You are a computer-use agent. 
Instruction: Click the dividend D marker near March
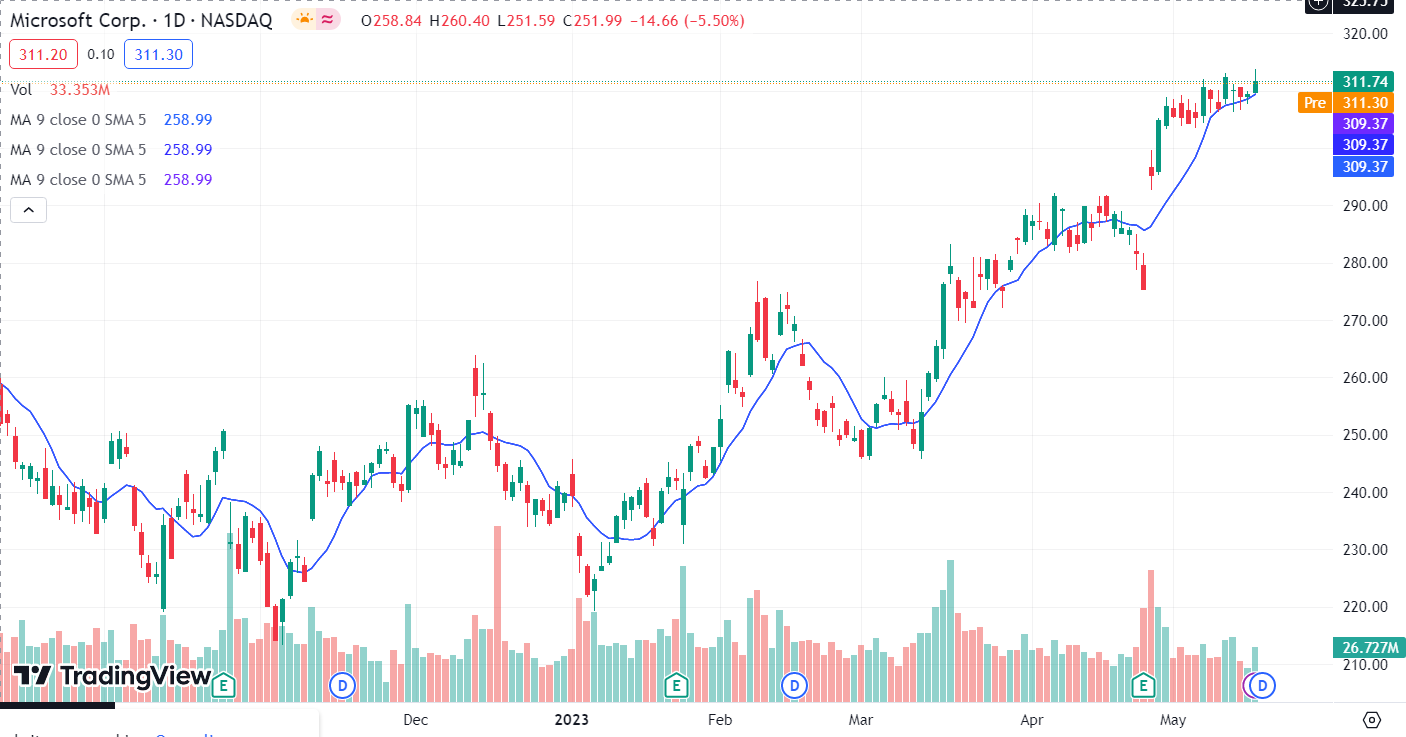pos(794,685)
